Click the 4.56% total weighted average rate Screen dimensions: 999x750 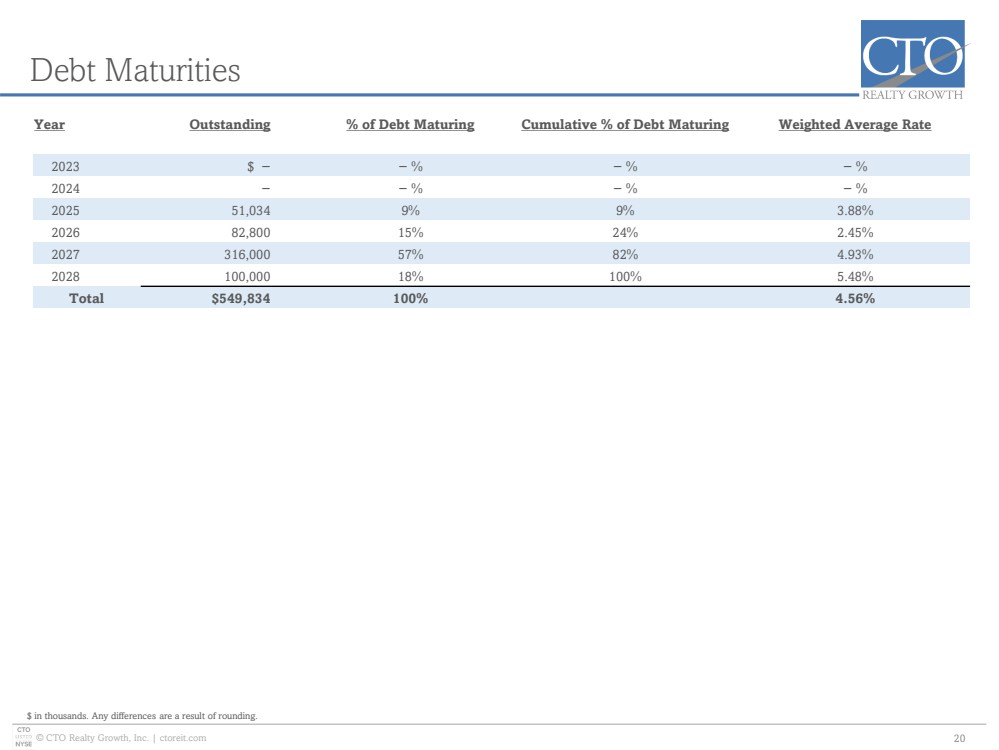point(855,298)
